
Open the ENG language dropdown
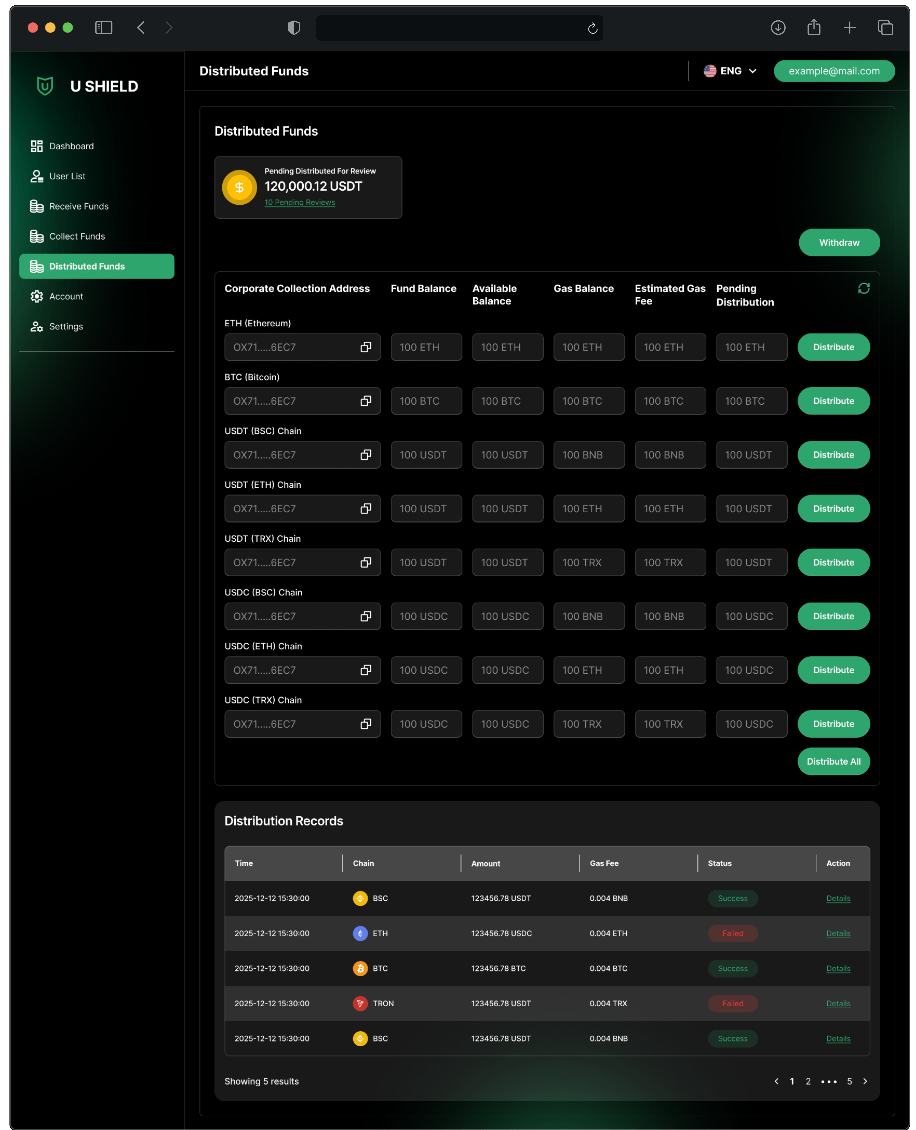point(731,71)
